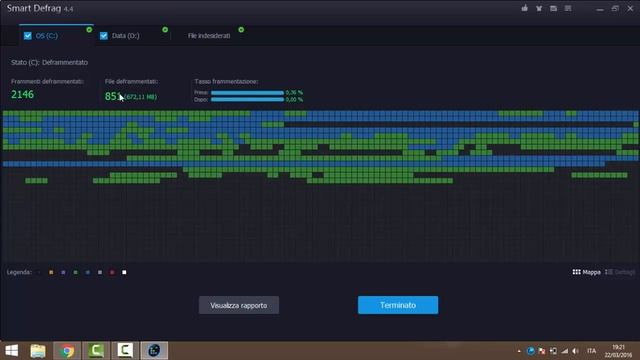Screen dimensions: 640x360
Task: Open the white Camtasia taskbar icon
Action: 125,351
